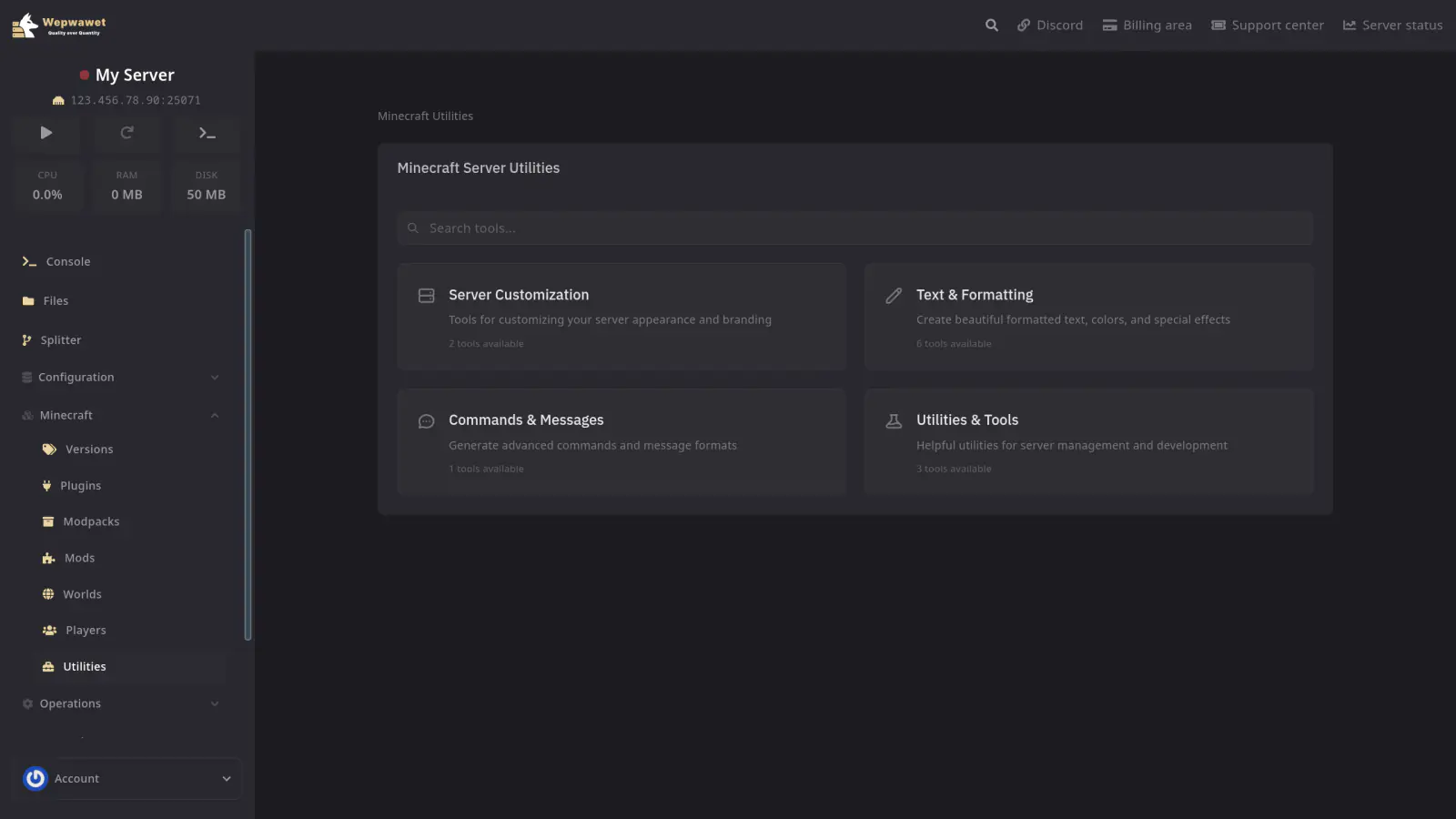1456x819 pixels.
Task: Click the search magnifier in top bar
Action: (x=991, y=25)
